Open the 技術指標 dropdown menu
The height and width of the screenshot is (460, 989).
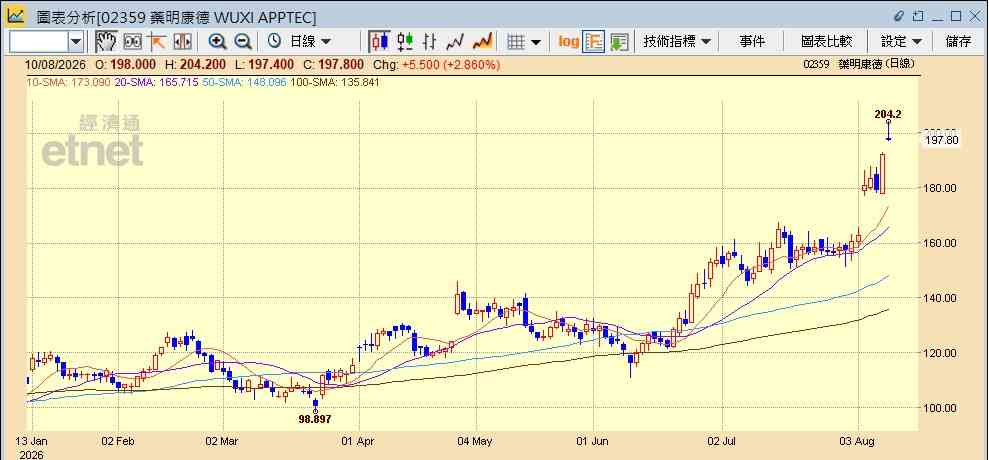click(677, 42)
